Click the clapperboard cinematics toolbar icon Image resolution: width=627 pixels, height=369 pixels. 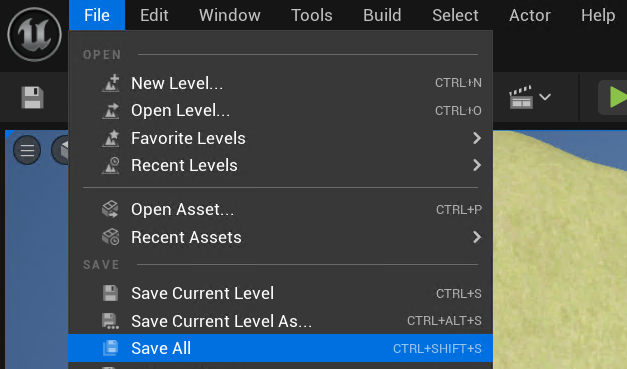[521, 97]
